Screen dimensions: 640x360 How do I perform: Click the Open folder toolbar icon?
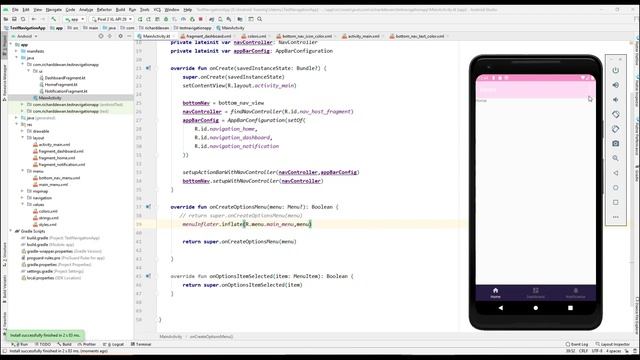click(6, 19)
